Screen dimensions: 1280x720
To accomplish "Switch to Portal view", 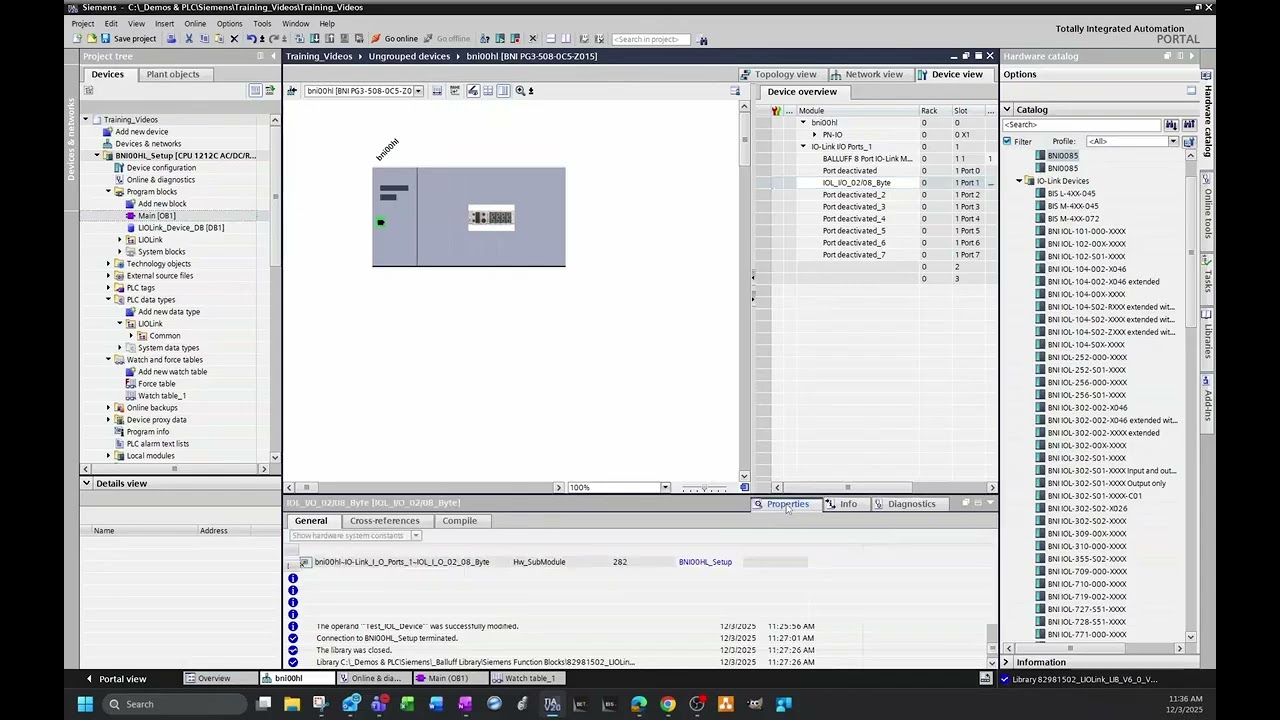I will click(116, 679).
